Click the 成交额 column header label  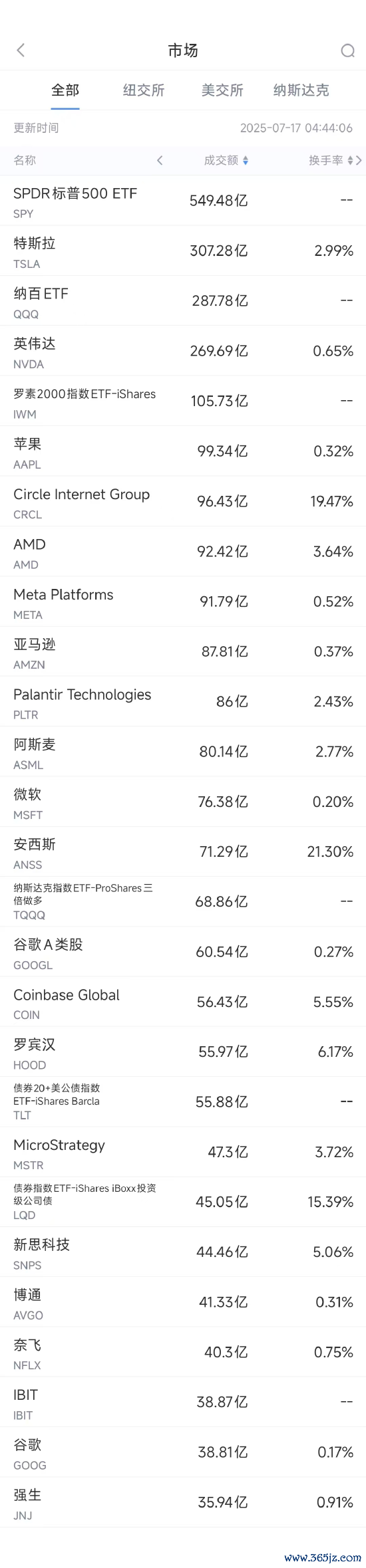coord(221,160)
